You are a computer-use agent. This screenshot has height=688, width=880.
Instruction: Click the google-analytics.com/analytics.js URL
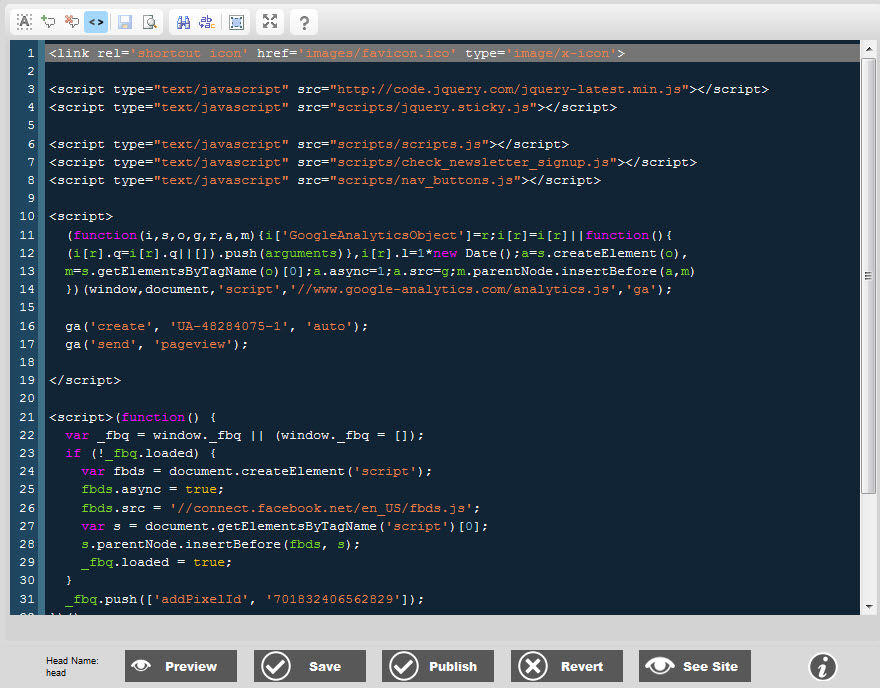tap(453, 290)
